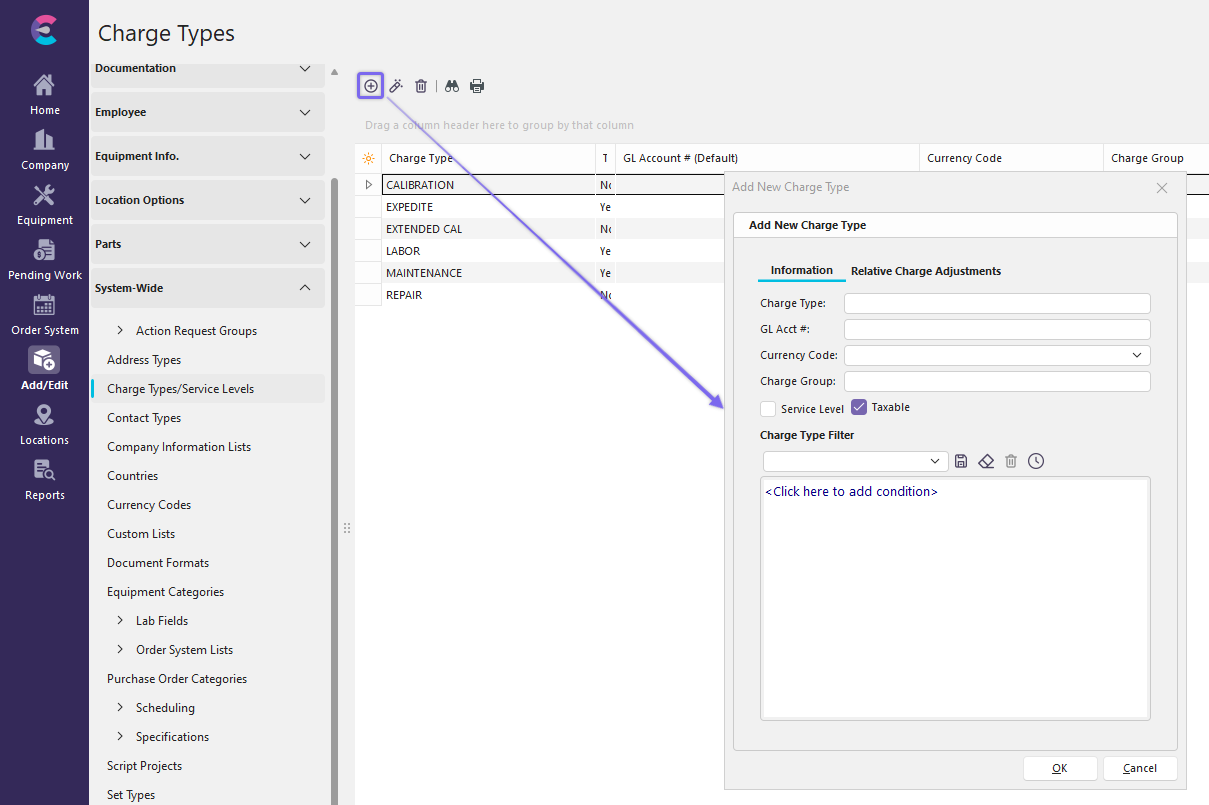
Task: Click the printer icon in toolbar
Action: (x=477, y=86)
